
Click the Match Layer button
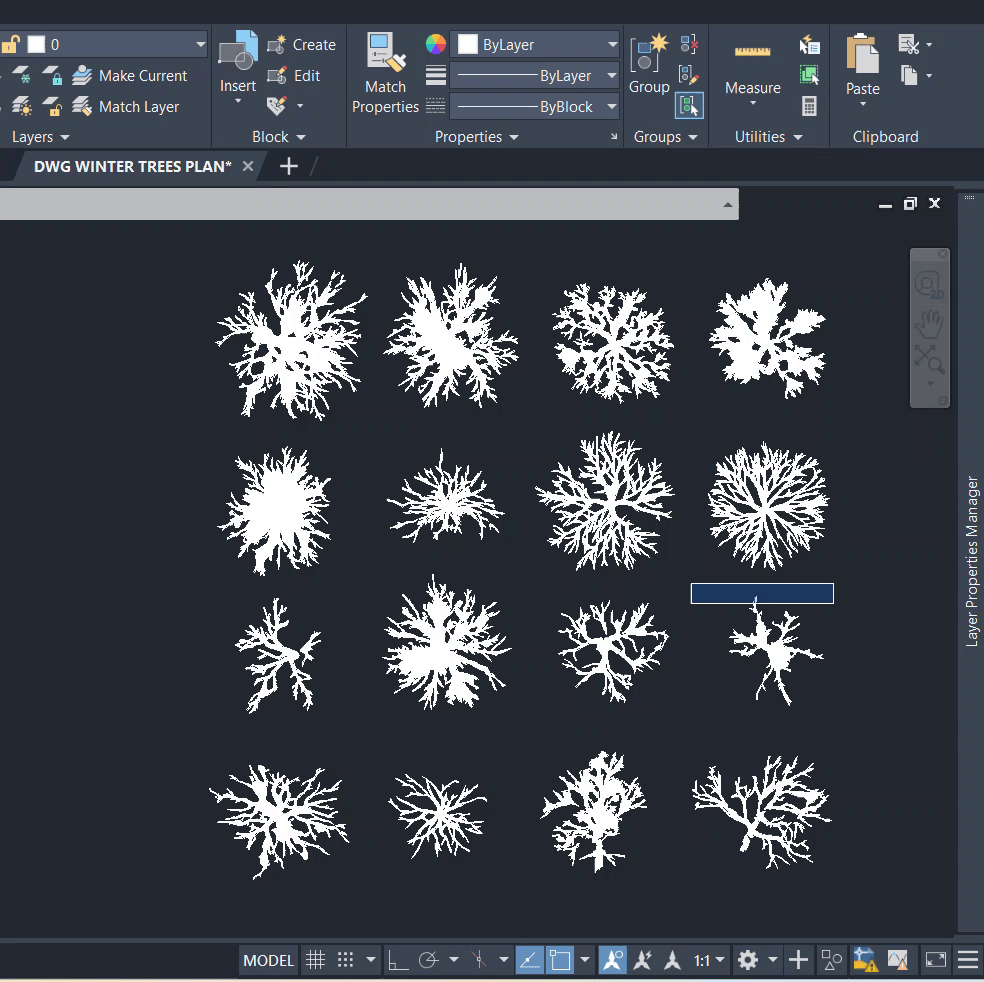coord(126,107)
